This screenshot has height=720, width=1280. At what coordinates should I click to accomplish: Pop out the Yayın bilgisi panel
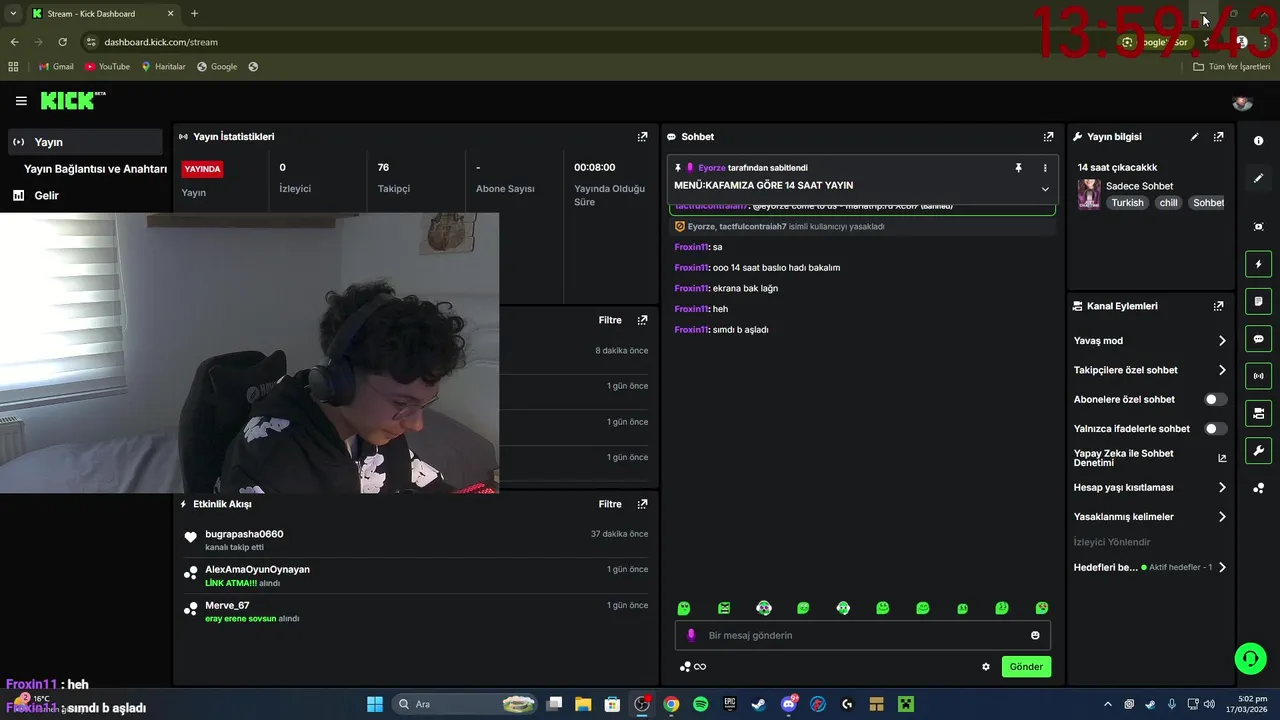click(1218, 137)
